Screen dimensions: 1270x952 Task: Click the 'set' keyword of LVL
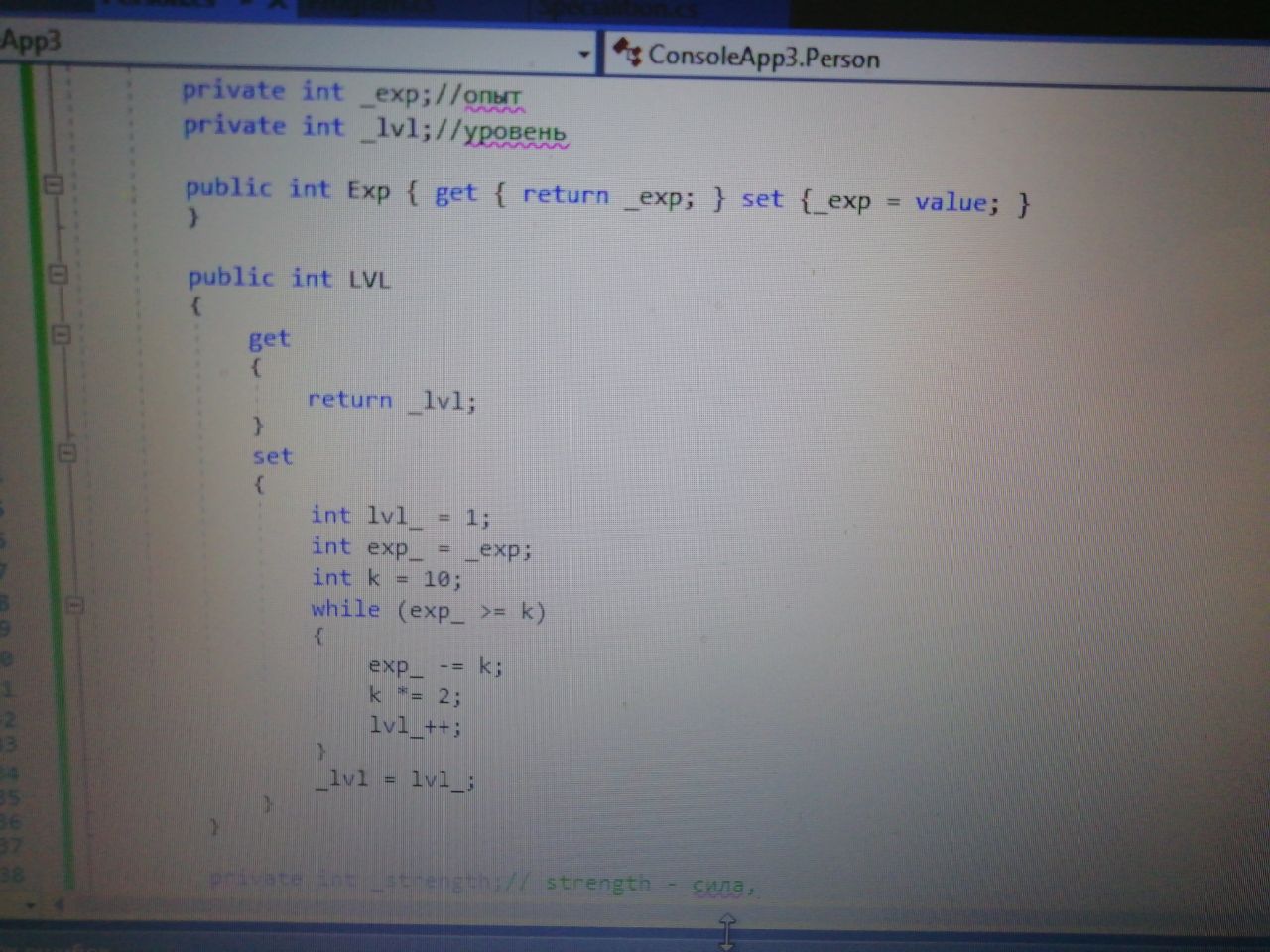coord(272,456)
